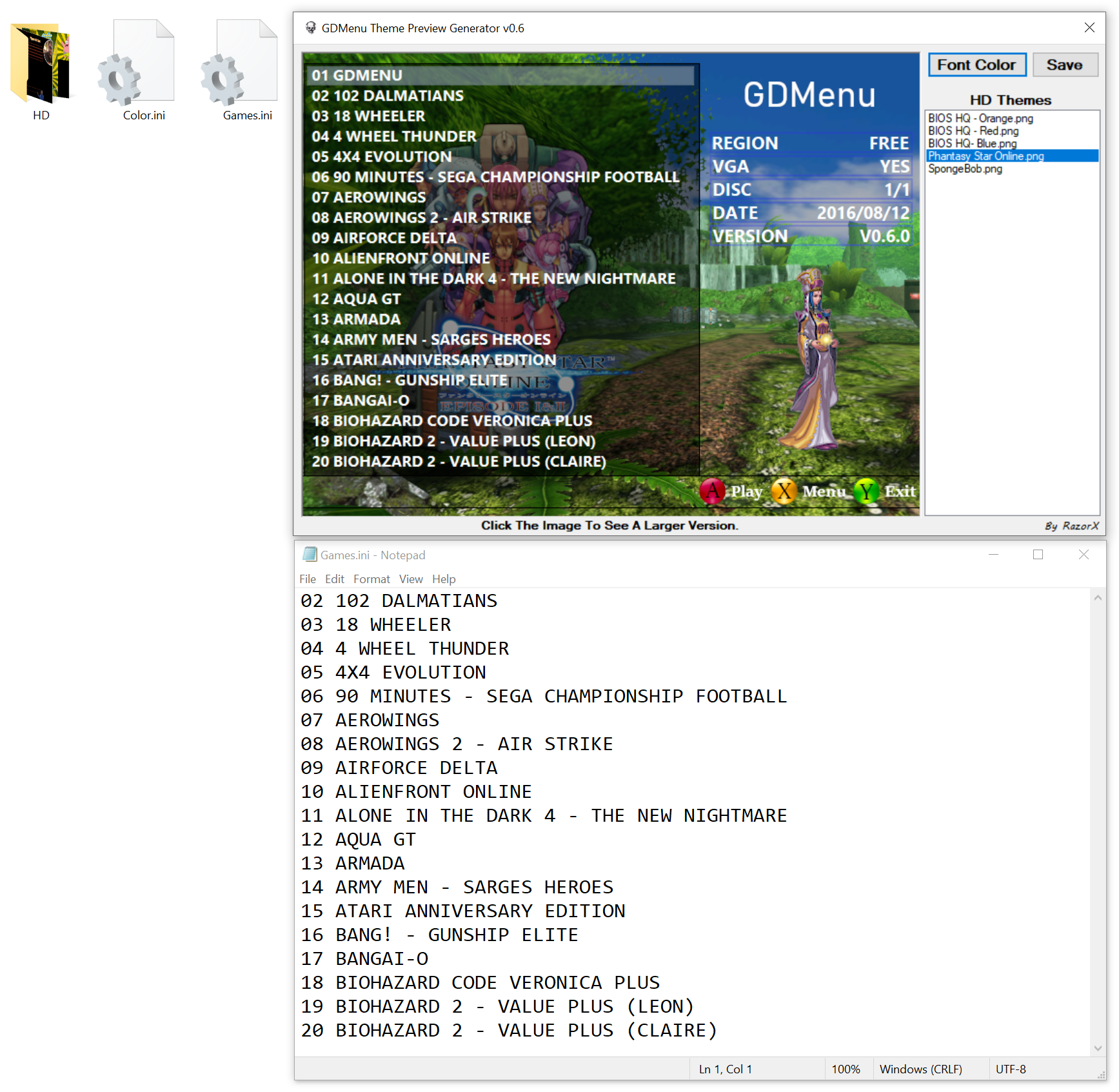The height and width of the screenshot is (1092, 1119).
Task: Click the line '13 ARMADA' in Notepad
Action: 352,863
